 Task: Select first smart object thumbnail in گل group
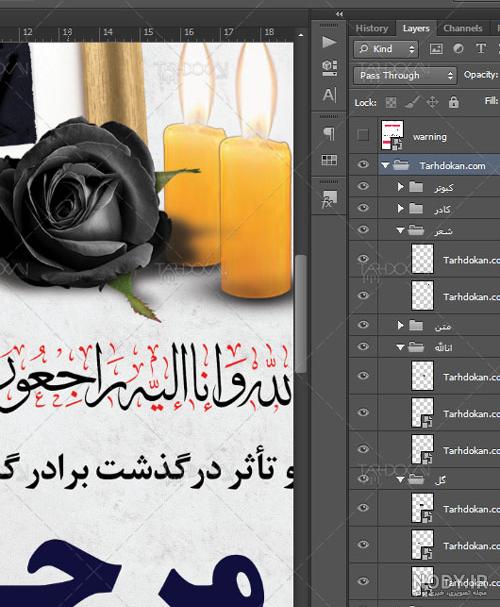coord(422,508)
